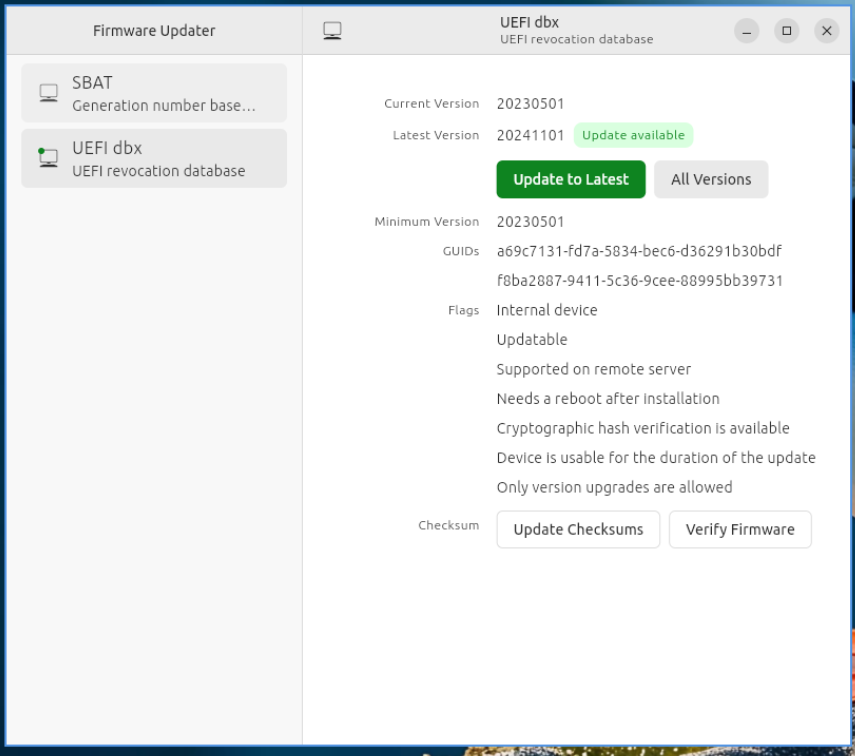Click the GUID starting with a69c7131
855x756 pixels.
click(639, 251)
